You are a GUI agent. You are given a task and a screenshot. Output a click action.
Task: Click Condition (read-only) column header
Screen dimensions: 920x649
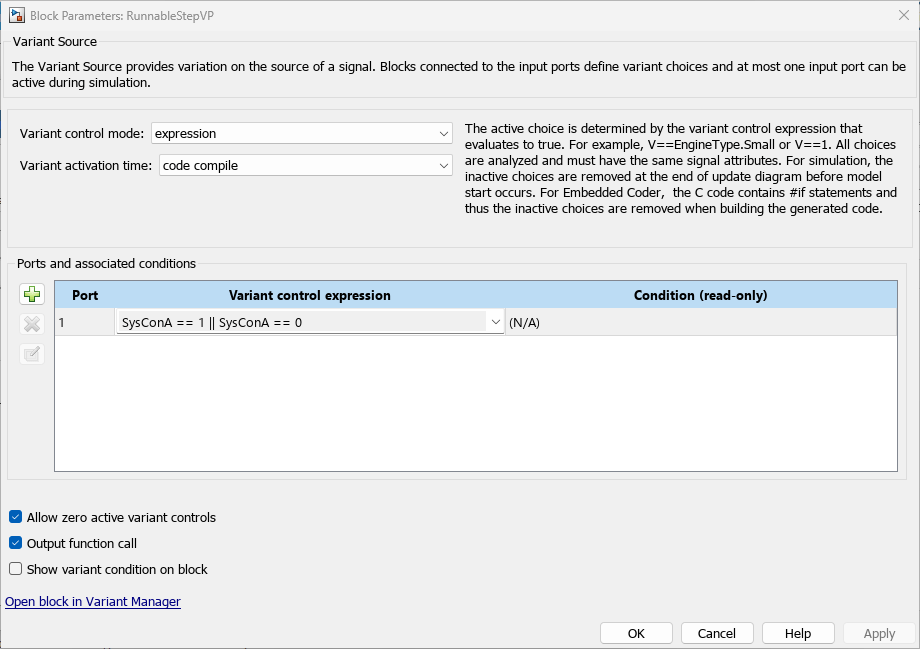click(700, 295)
